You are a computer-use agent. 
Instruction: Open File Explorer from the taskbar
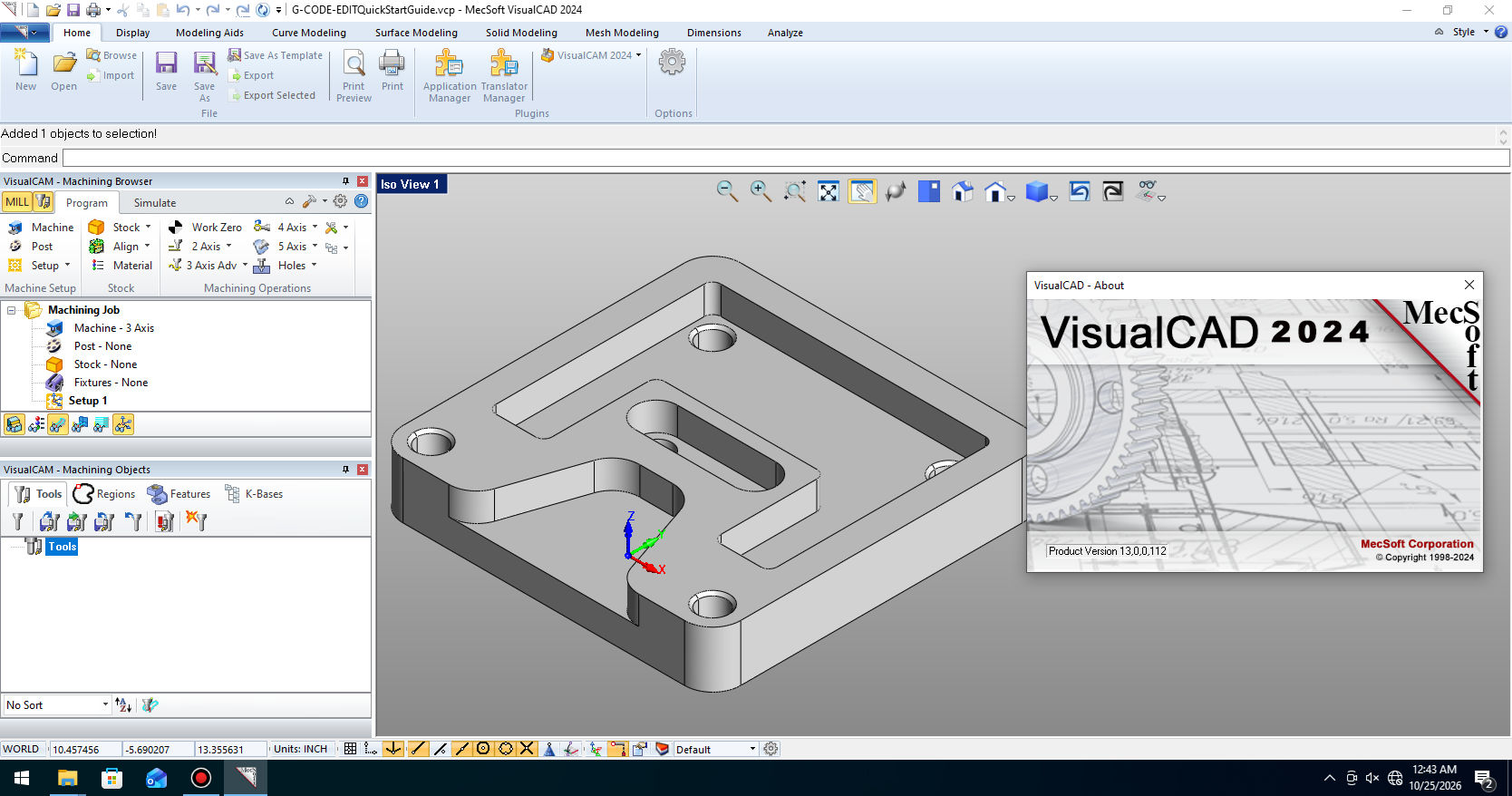pyautogui.click(x=68, y=778)
